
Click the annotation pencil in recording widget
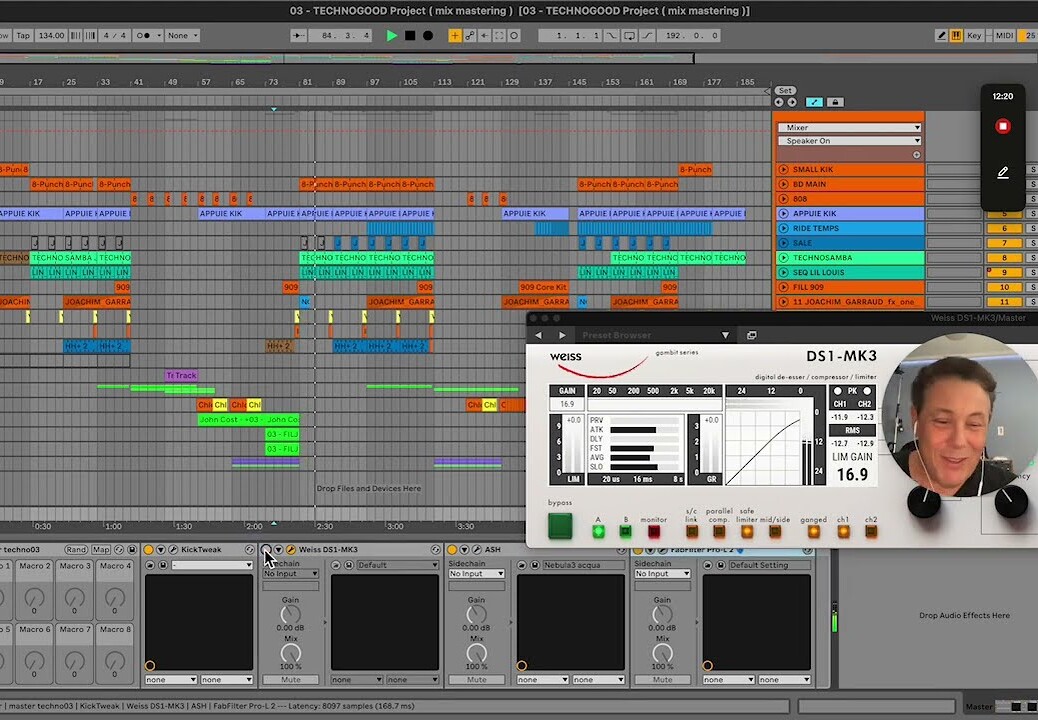(1003, 173)
